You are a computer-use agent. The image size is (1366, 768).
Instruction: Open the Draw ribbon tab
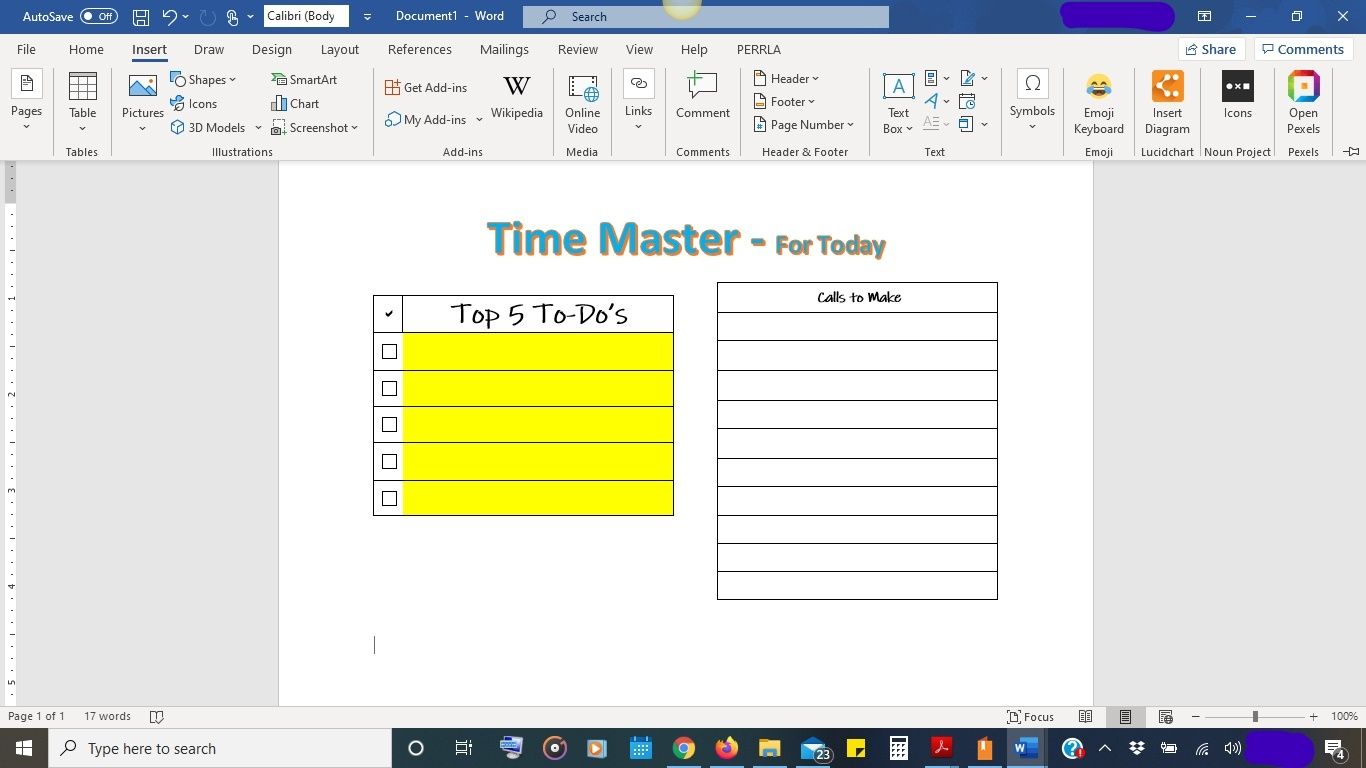click(208, 49)
